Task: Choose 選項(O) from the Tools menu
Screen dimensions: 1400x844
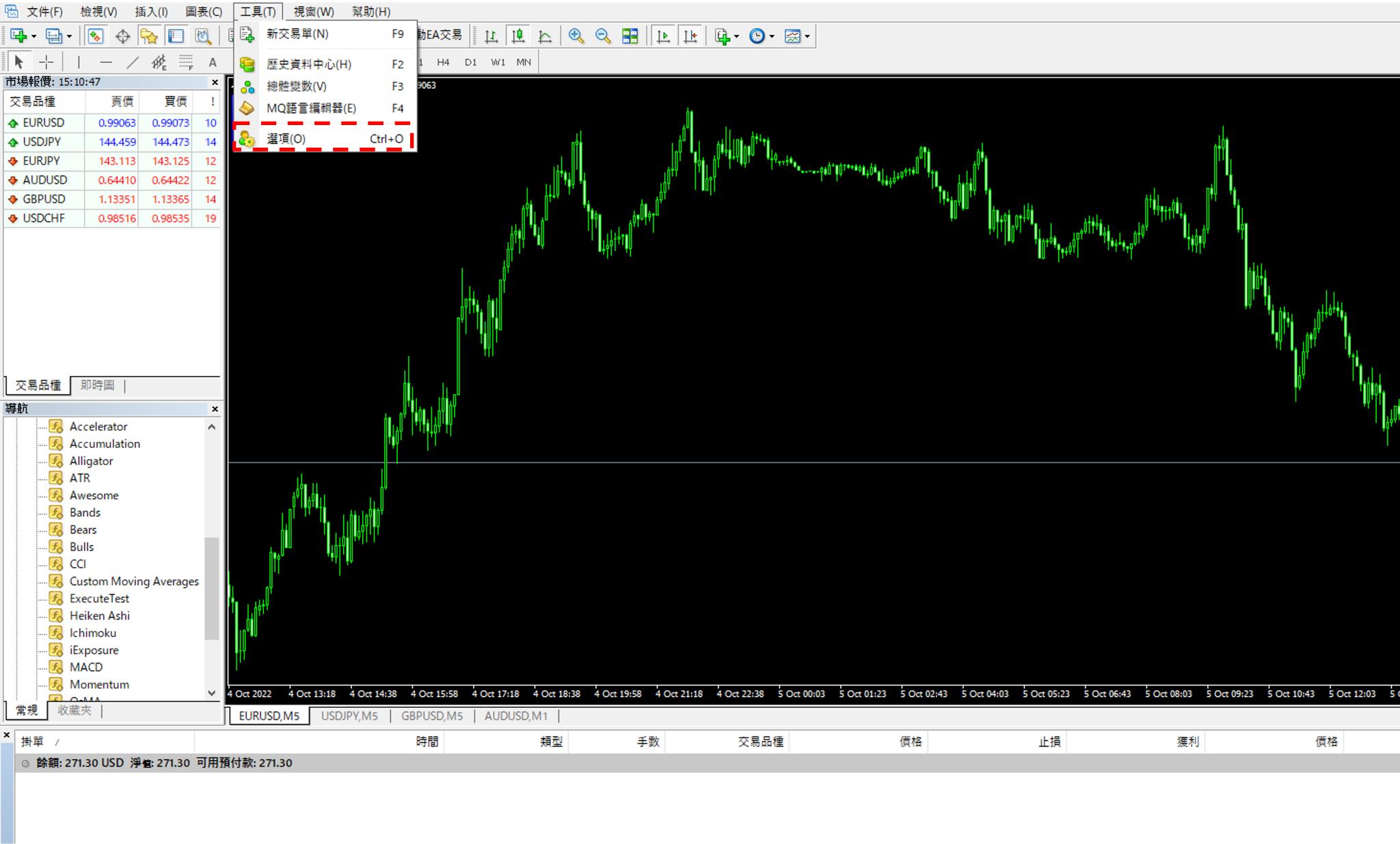Action: pos(325,139)
